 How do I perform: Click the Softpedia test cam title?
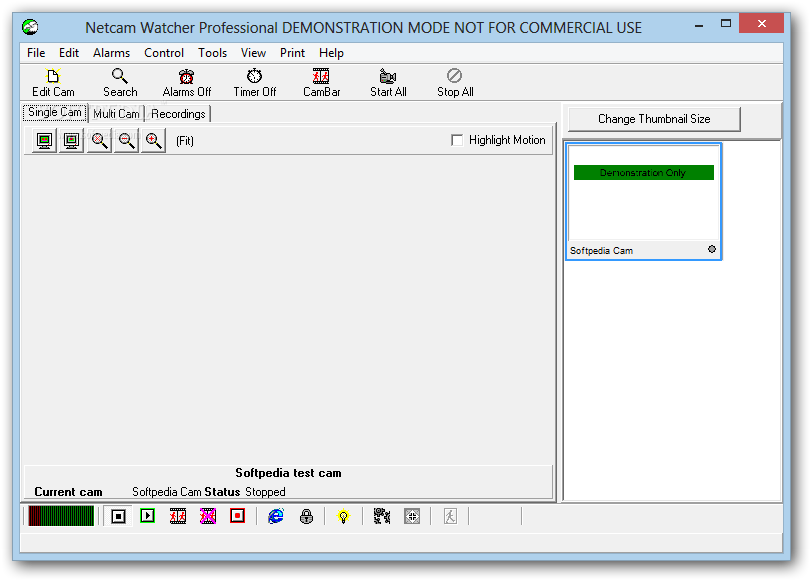pos(288,473)
